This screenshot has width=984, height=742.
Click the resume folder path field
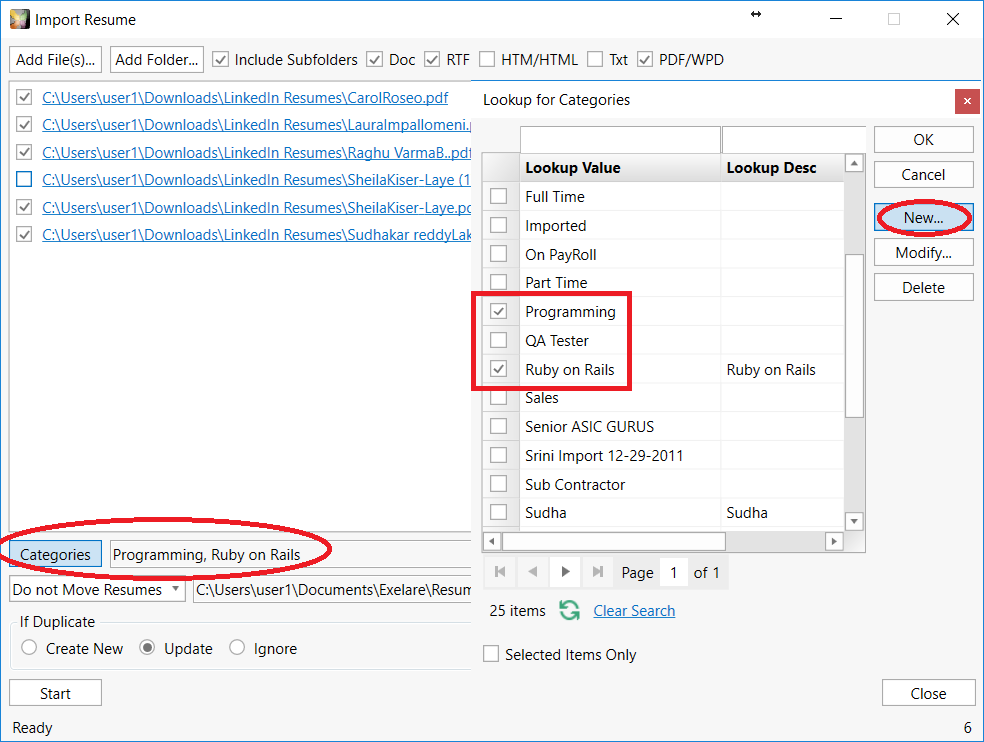[x=333, y=589]
